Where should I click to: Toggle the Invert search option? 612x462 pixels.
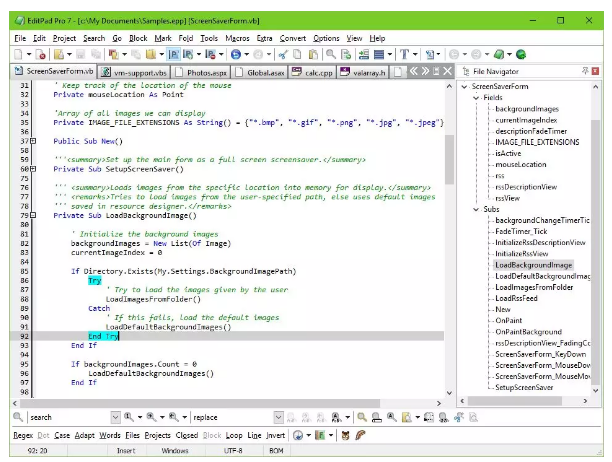click(276, 435)
